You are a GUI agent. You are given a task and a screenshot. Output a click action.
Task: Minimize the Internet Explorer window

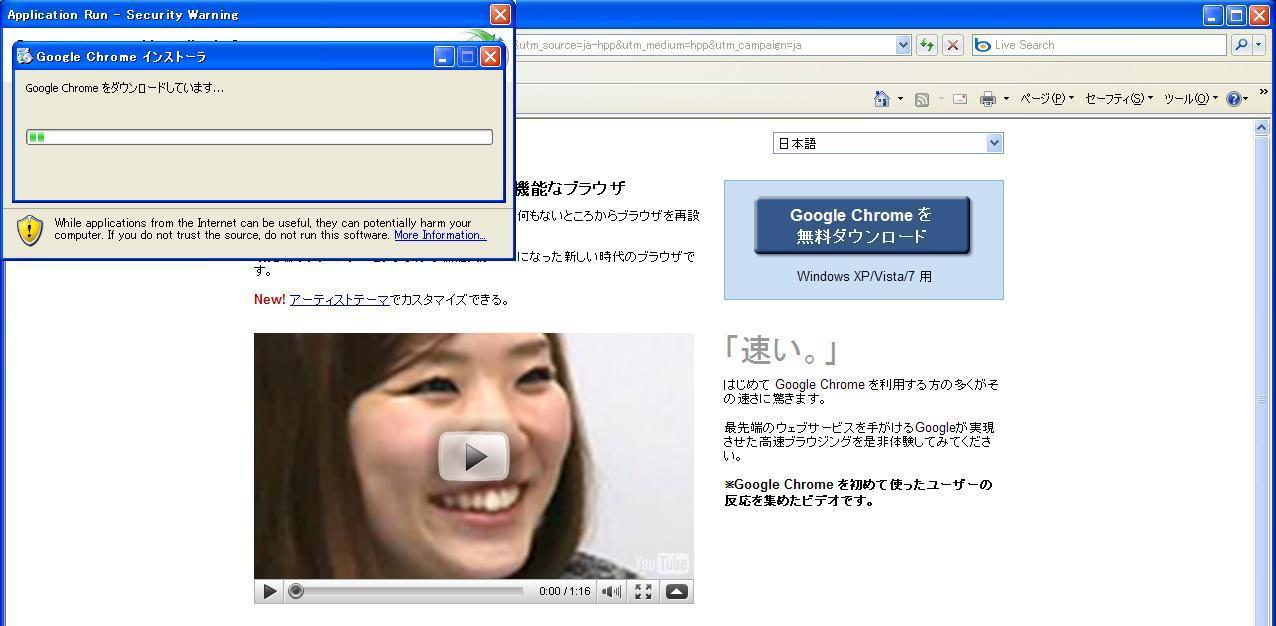click(1213, 15)
